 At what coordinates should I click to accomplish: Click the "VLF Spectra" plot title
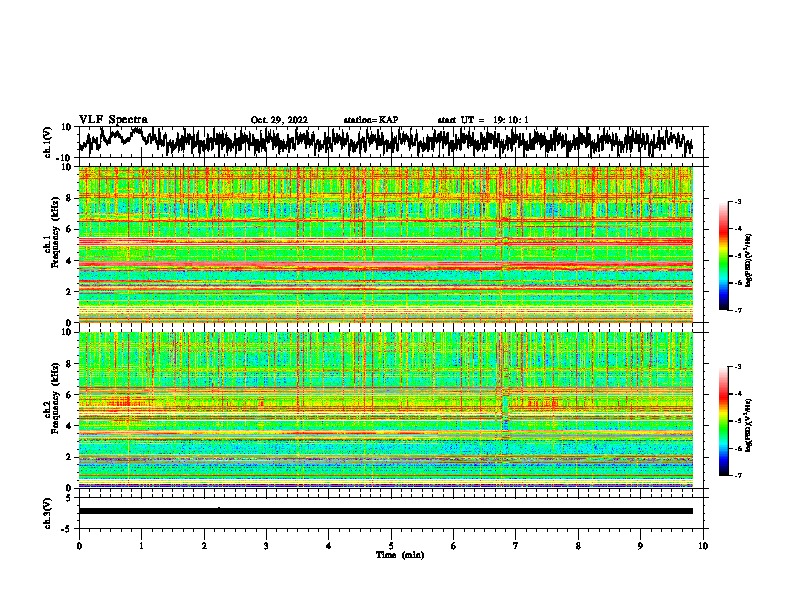point(113,120)
